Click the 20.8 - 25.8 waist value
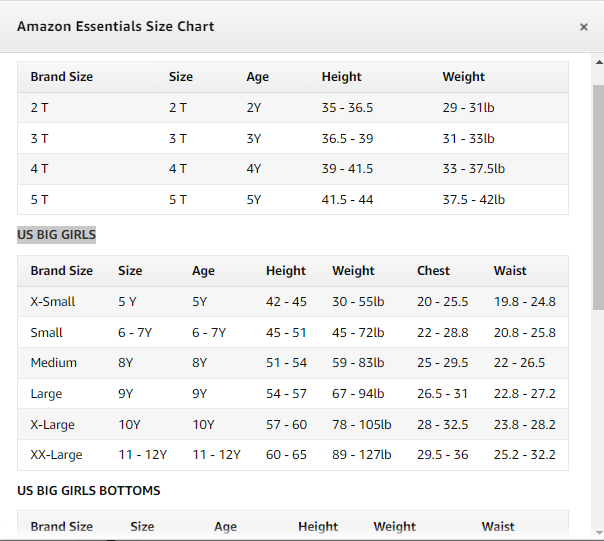604x541 pixels. point(525,332)
